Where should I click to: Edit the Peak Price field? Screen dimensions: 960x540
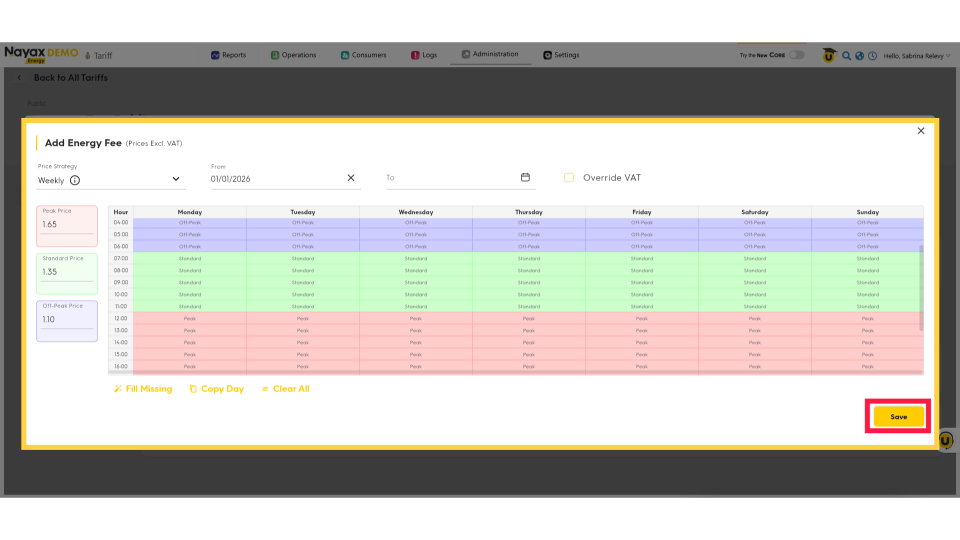pyautogui.click(x=66, y=226)
